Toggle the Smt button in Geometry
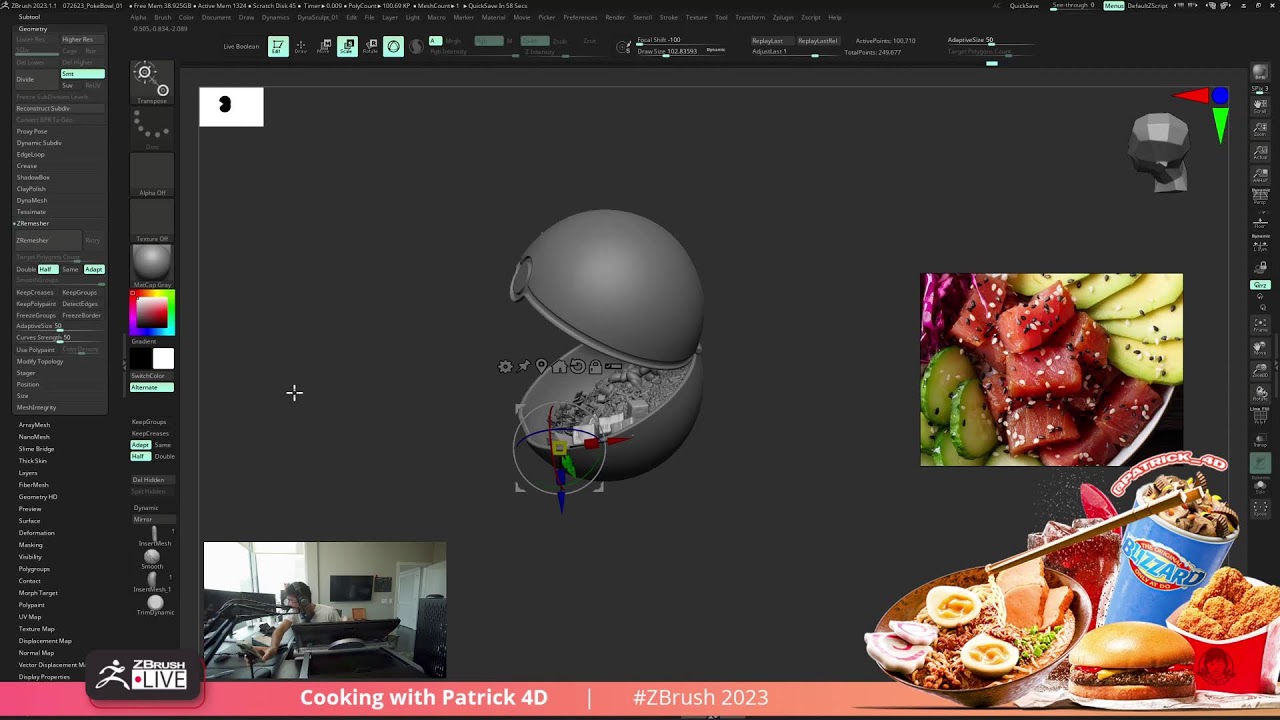The image size is (1280, 720). tap(82, 74)
